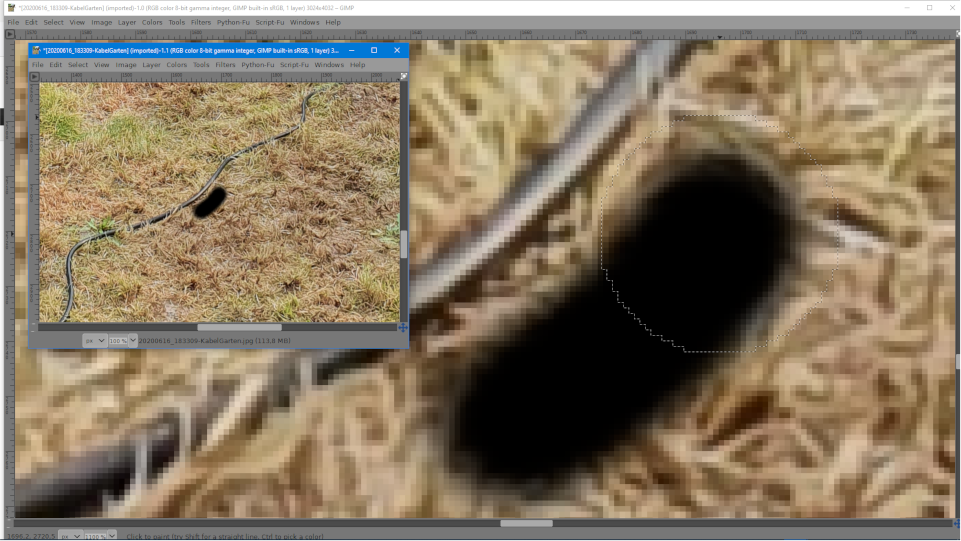This screenshot has height=541, width=961.
Task: Click black paint blob in the 1.1 view canvas
Action: 210,203
